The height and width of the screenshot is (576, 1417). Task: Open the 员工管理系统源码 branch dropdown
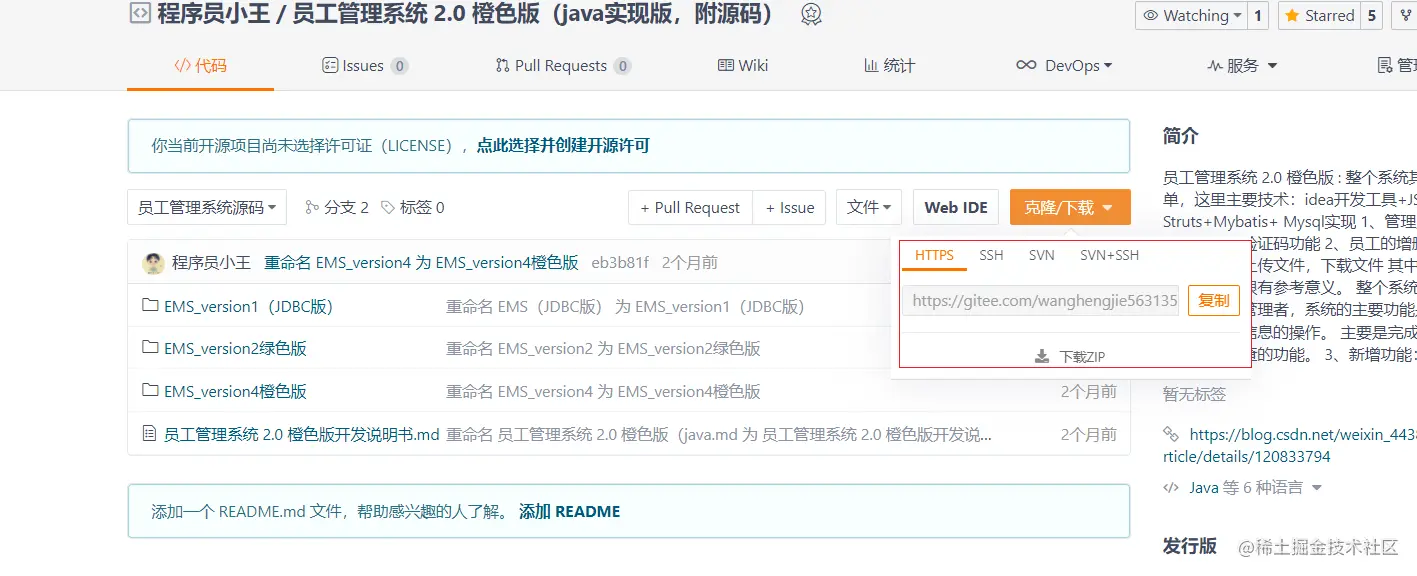pyautogui.click(x=207, y=207)
